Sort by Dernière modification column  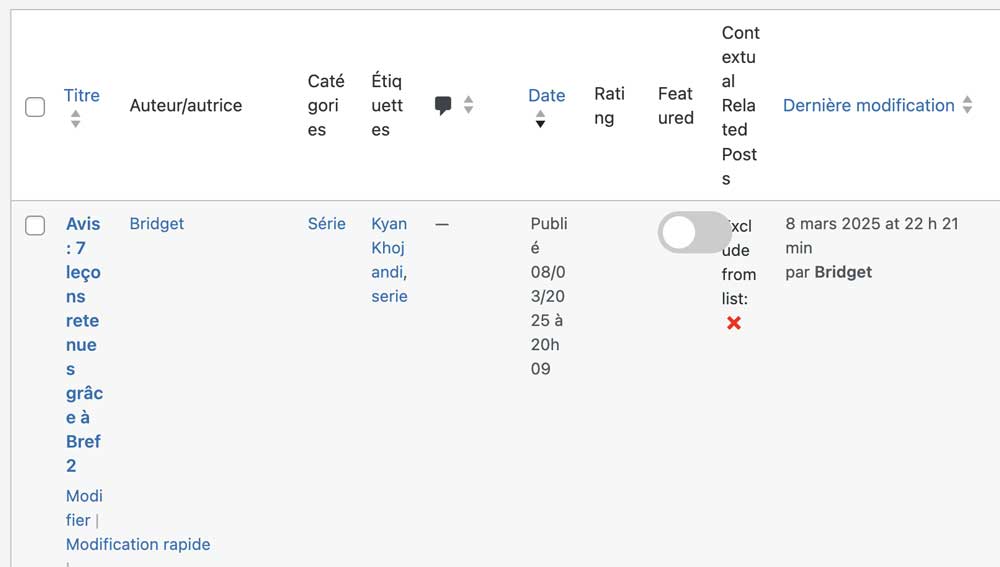coord(869,105)
